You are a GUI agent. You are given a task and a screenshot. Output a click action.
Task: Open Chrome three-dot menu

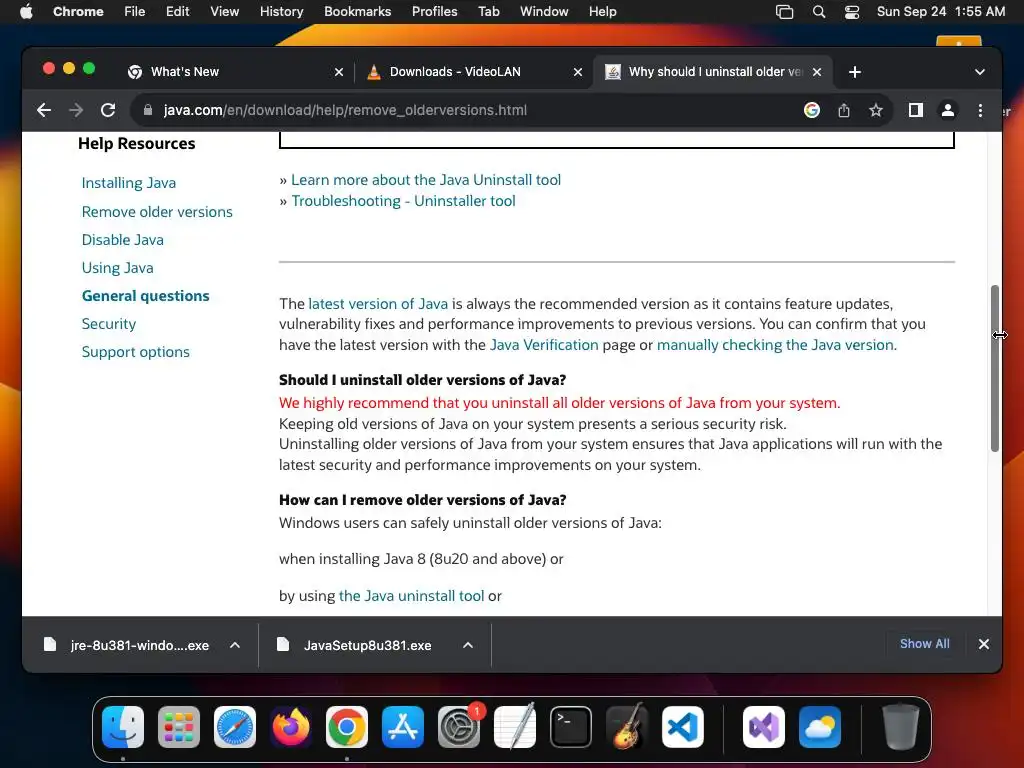coord(980,110)
